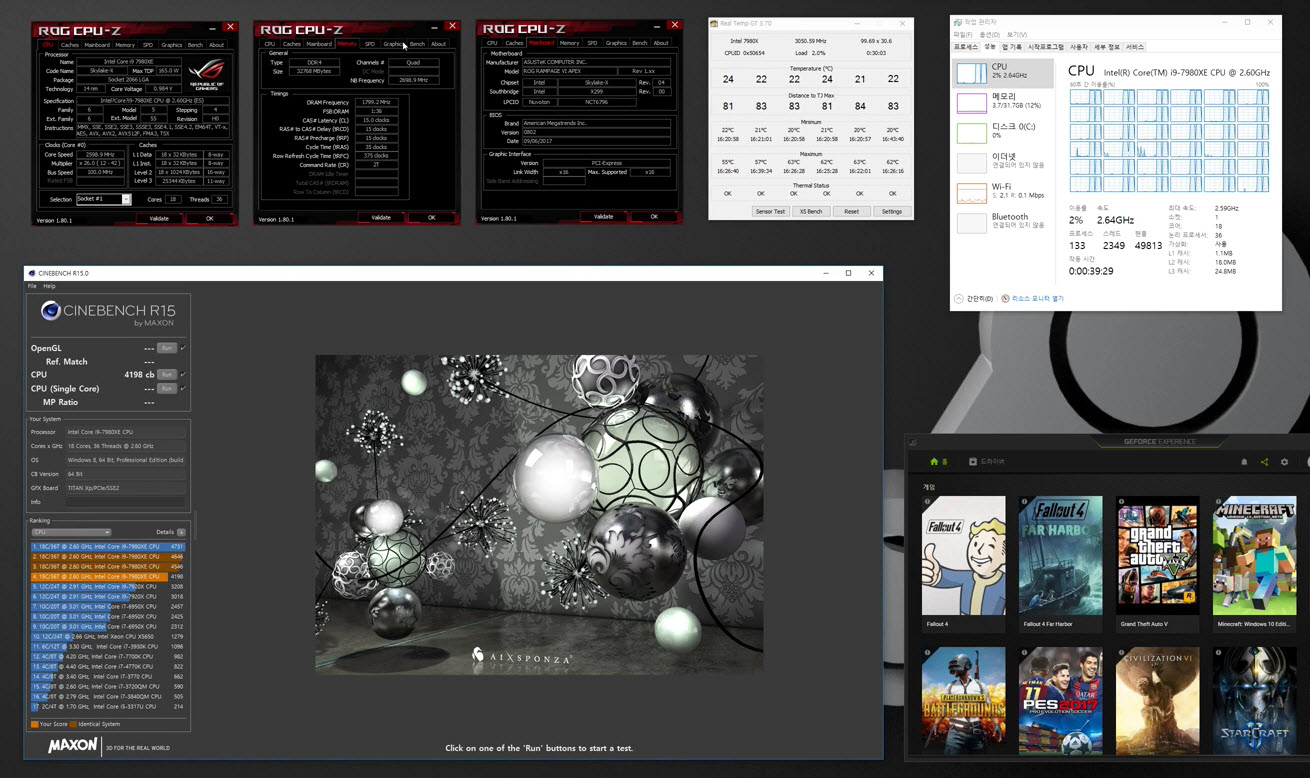Open the File menu in Task Manager
Image resolution: width=1310 pixels, height=778 pixels.
962,34
